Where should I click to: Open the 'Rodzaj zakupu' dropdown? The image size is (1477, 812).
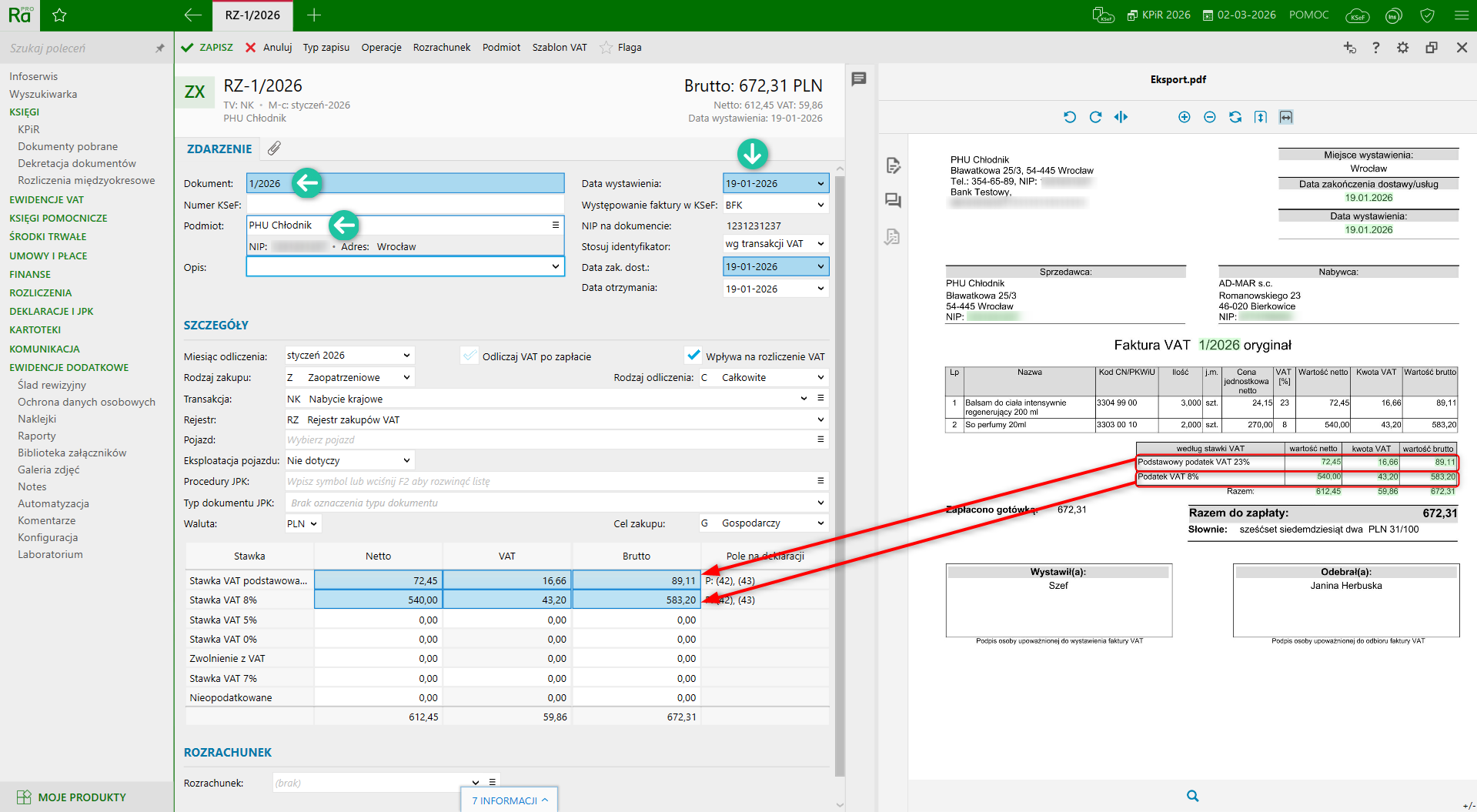(x=406, y=377)
